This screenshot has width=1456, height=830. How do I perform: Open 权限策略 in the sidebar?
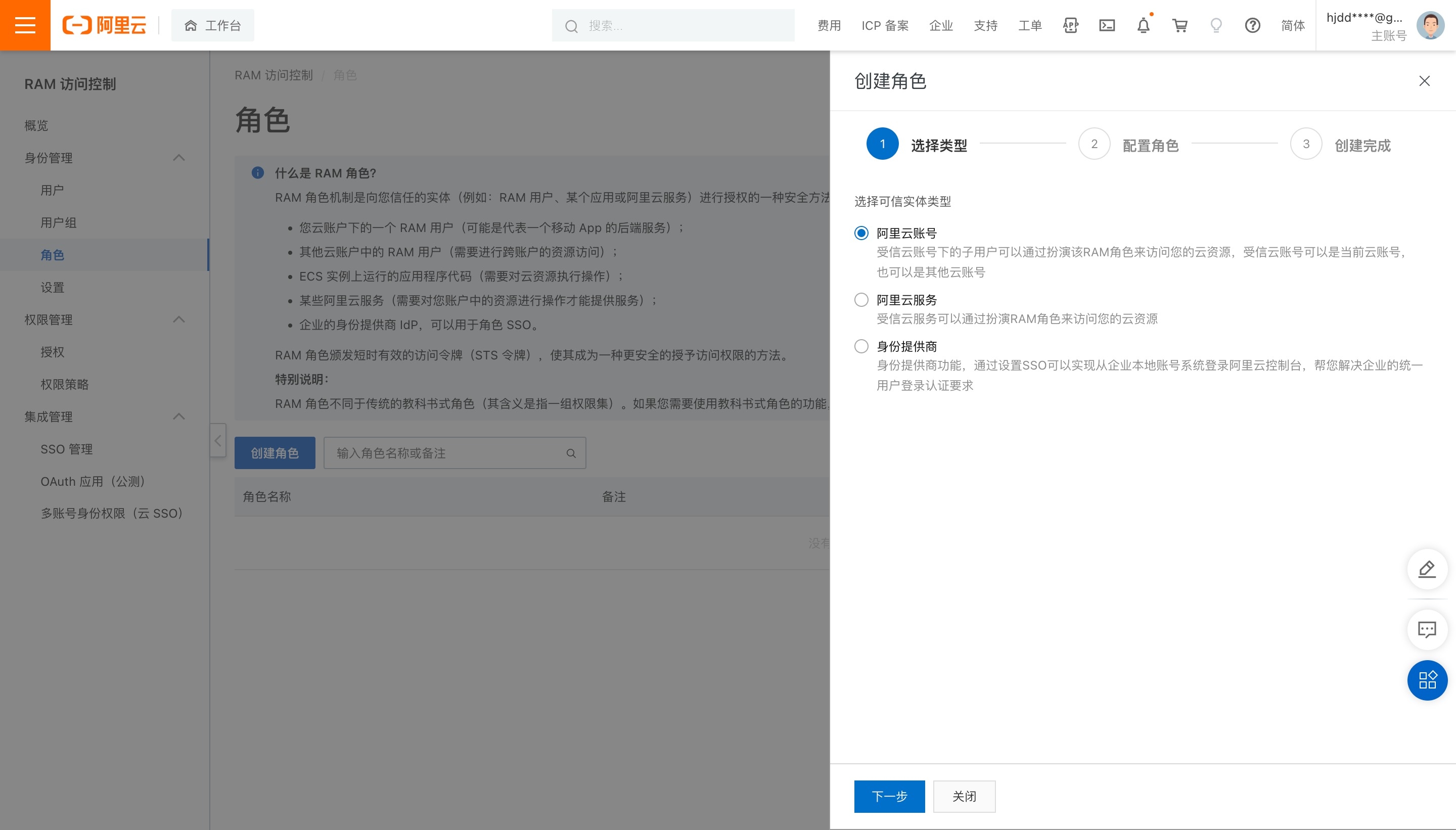point(65,384)
